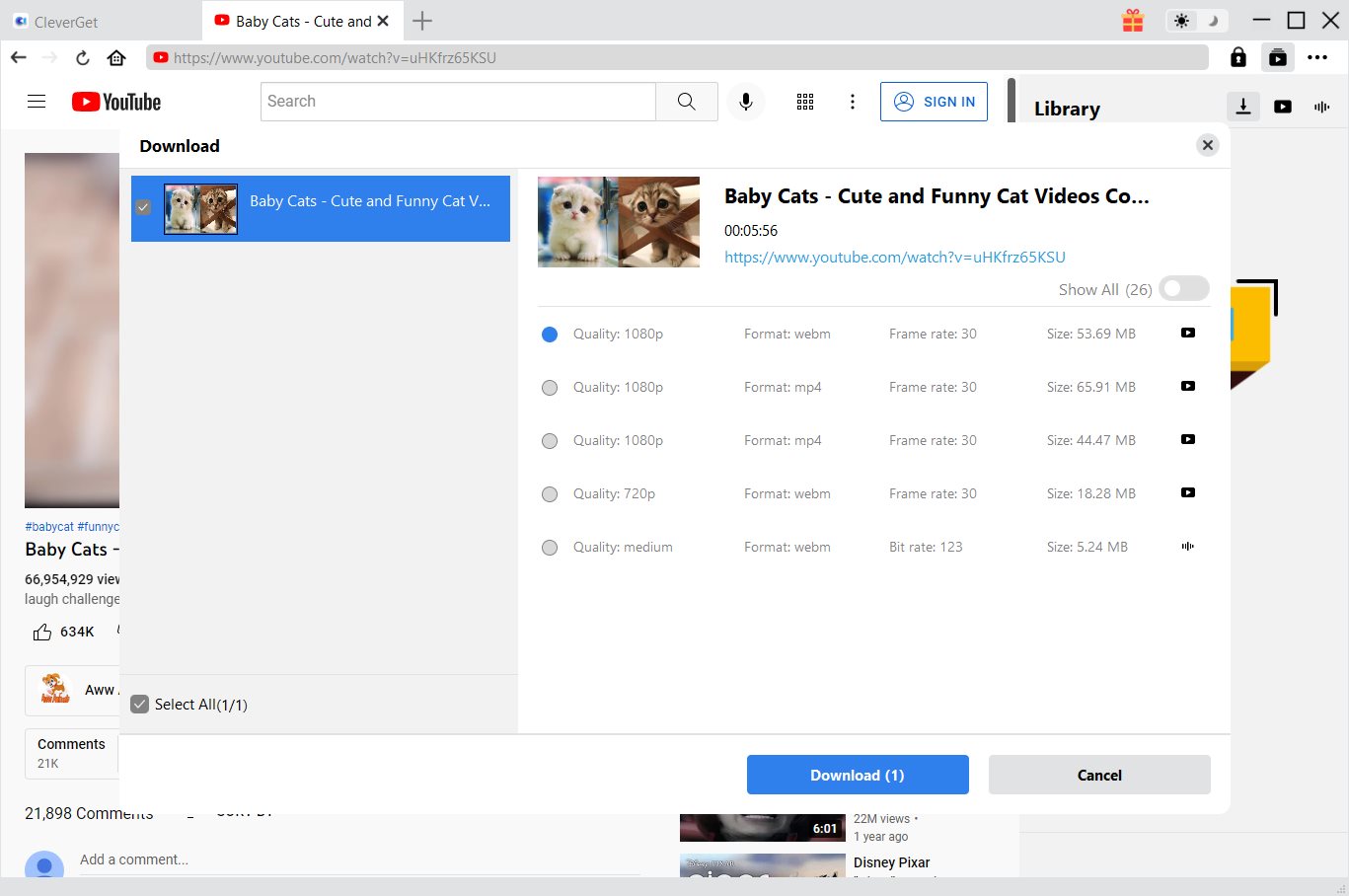The height and width of the screenshot is (896, 1349).
Task: Open the YouTube apps grid icon
Action: point(805,102)
